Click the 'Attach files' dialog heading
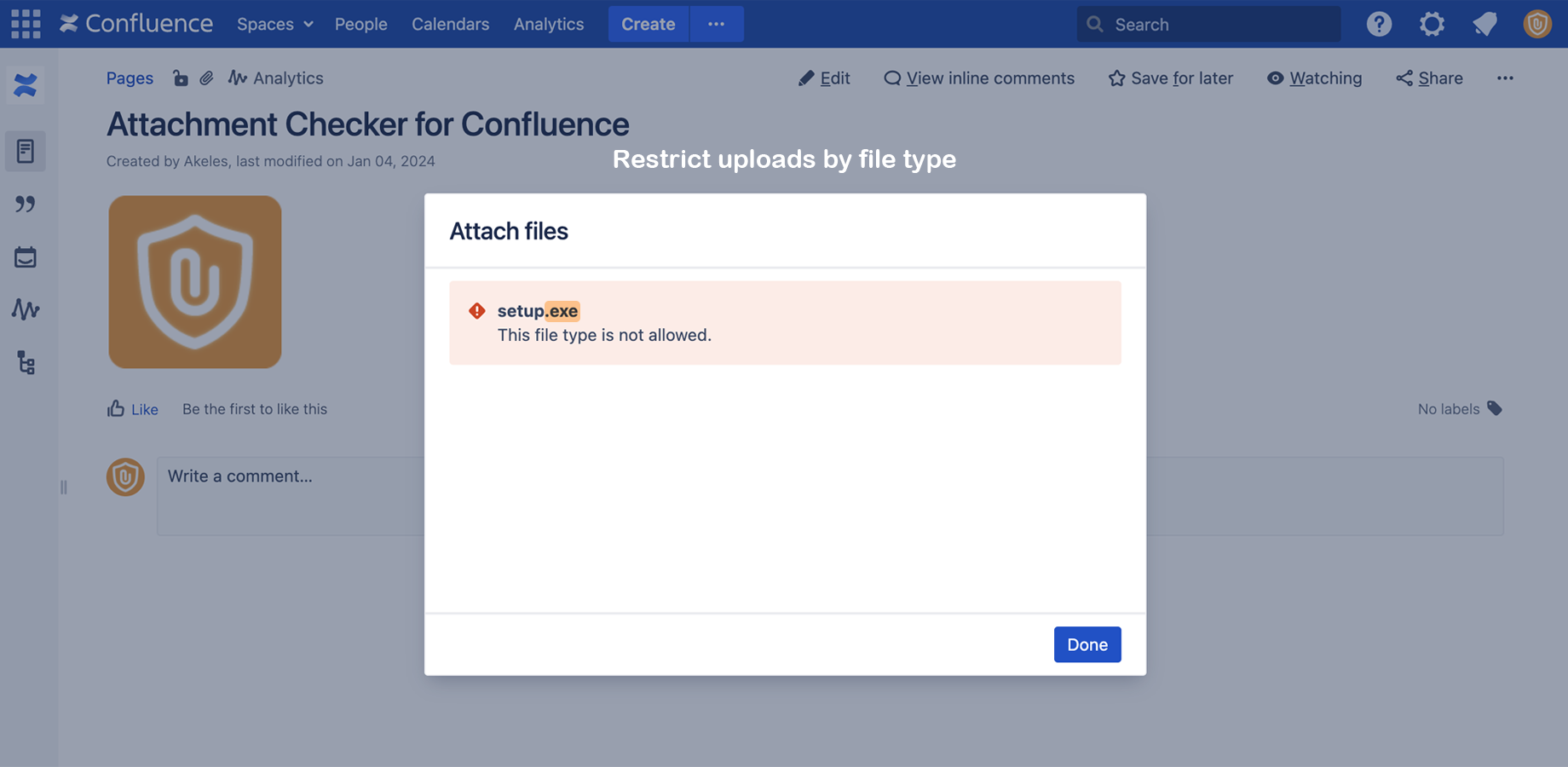The width and height of the screenshot is (1568, 767). point(509,231)
